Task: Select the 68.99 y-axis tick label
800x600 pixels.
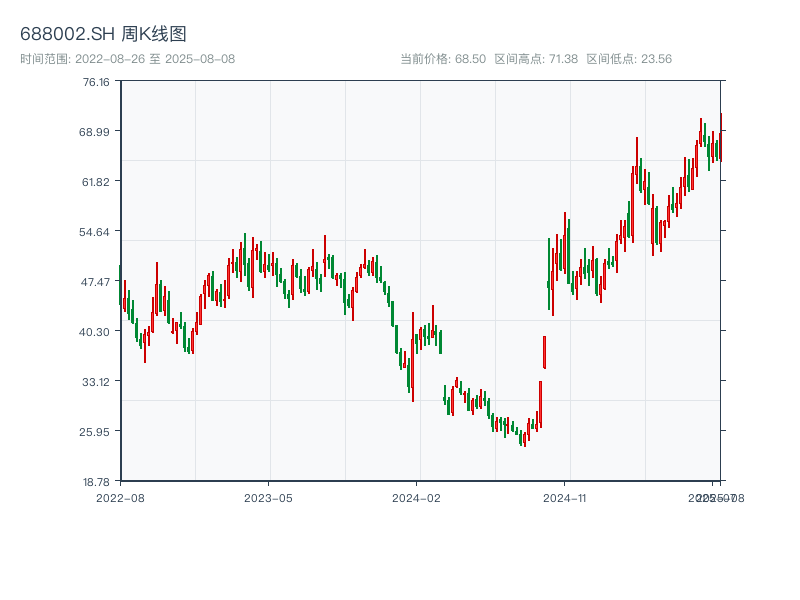Action: pos(96,132)
